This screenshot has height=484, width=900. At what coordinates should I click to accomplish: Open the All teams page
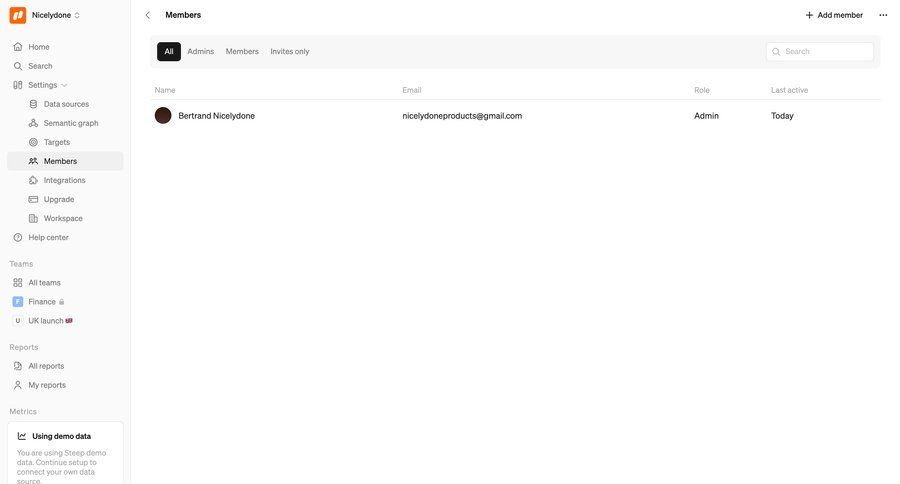coord(44,282)
